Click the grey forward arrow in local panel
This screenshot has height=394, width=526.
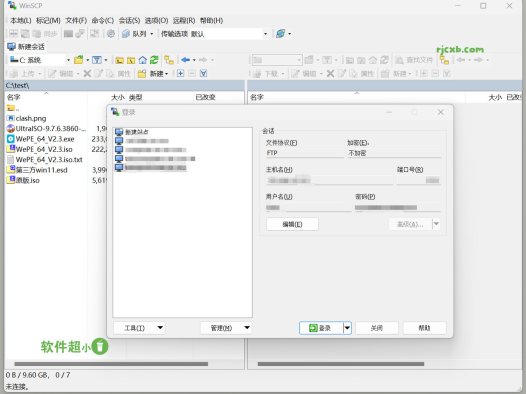(203, 60)
